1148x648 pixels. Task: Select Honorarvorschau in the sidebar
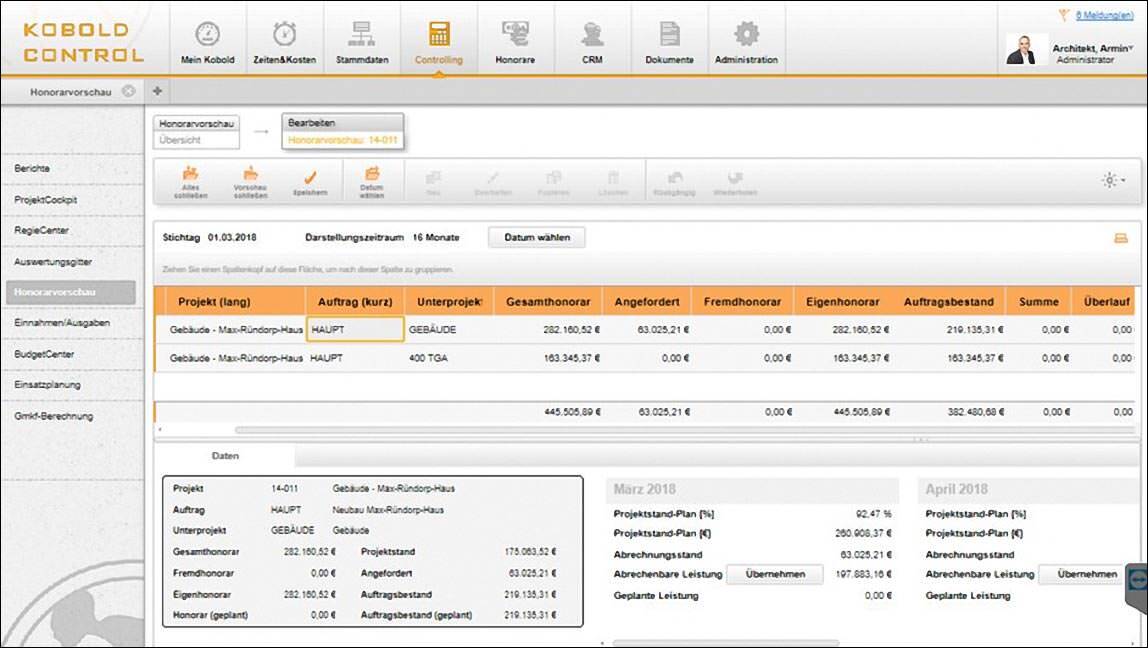(x=70, y=292)
